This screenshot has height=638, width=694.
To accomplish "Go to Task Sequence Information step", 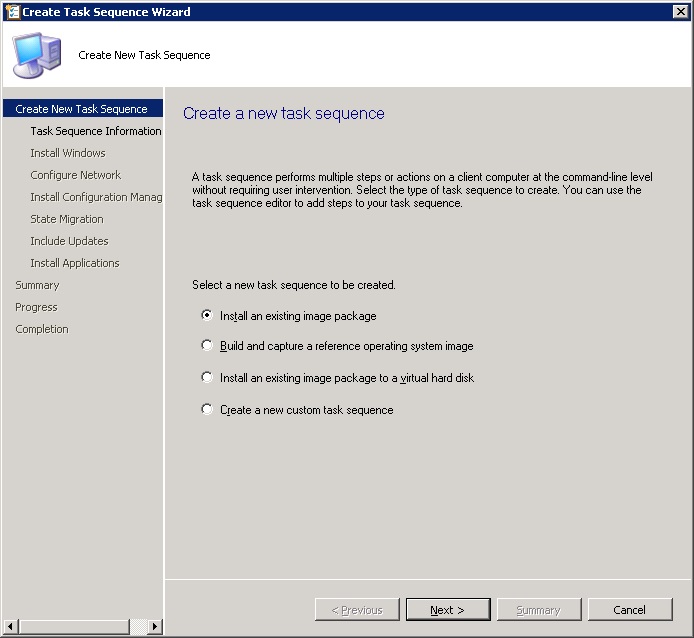I will [x=95, y=131].
